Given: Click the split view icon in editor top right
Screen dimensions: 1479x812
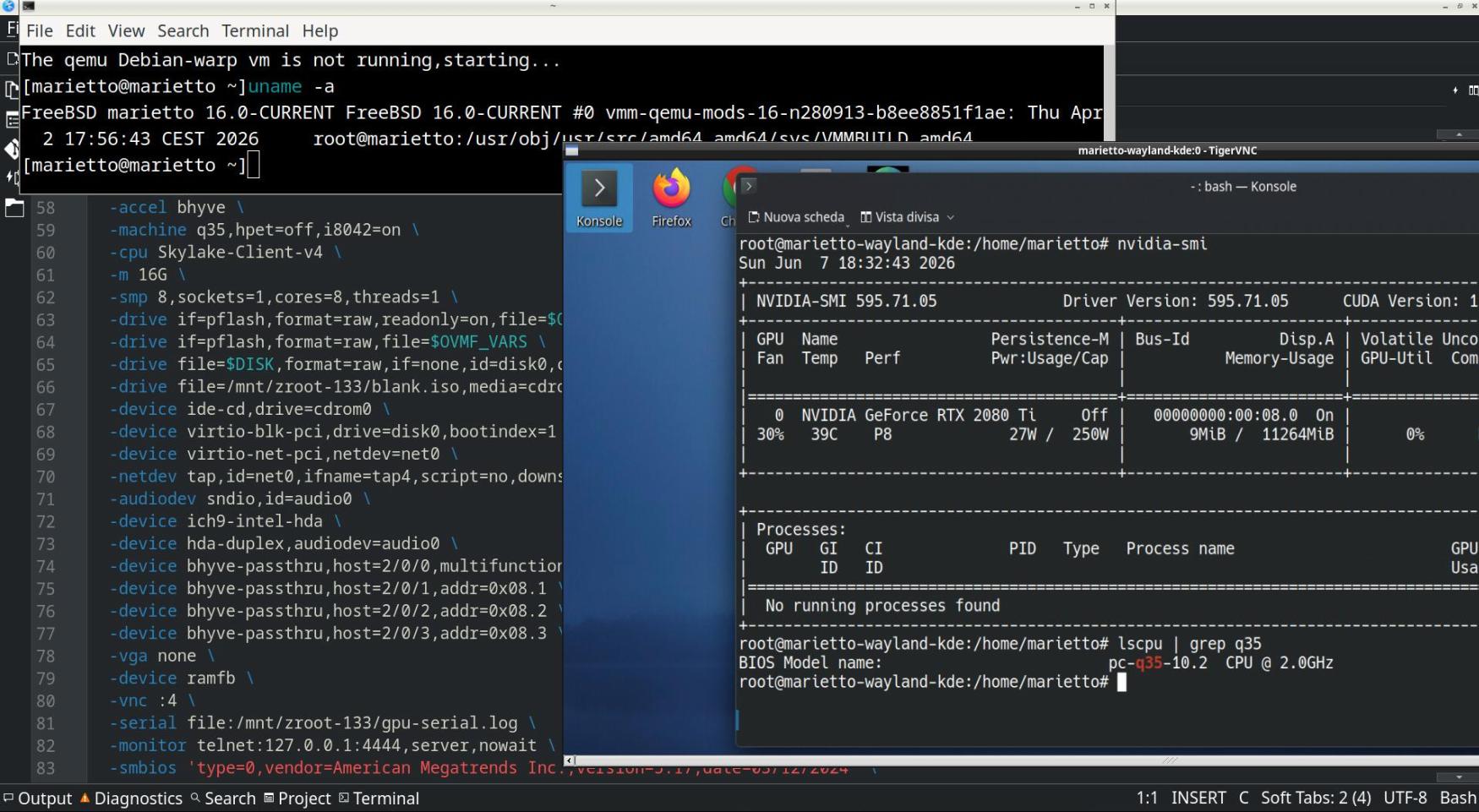Looking at the screenshot, I should 1473,90.
